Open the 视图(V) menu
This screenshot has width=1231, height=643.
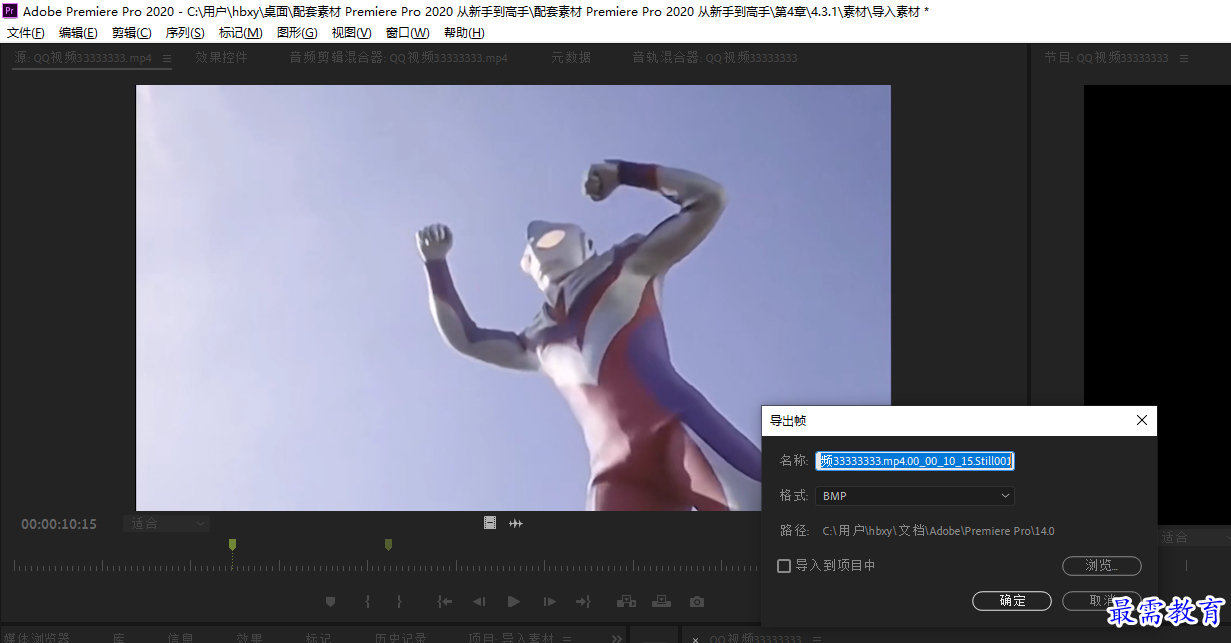pyautogui.click(x=352, y=33)
